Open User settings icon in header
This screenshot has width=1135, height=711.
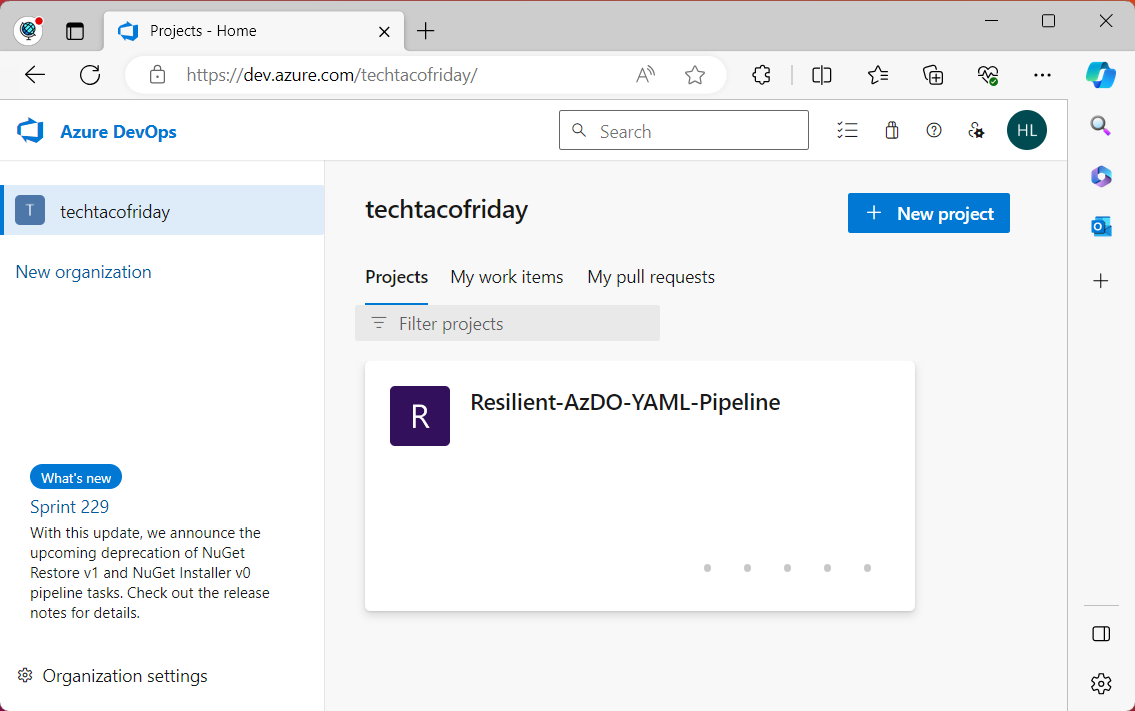pos(976,130)
